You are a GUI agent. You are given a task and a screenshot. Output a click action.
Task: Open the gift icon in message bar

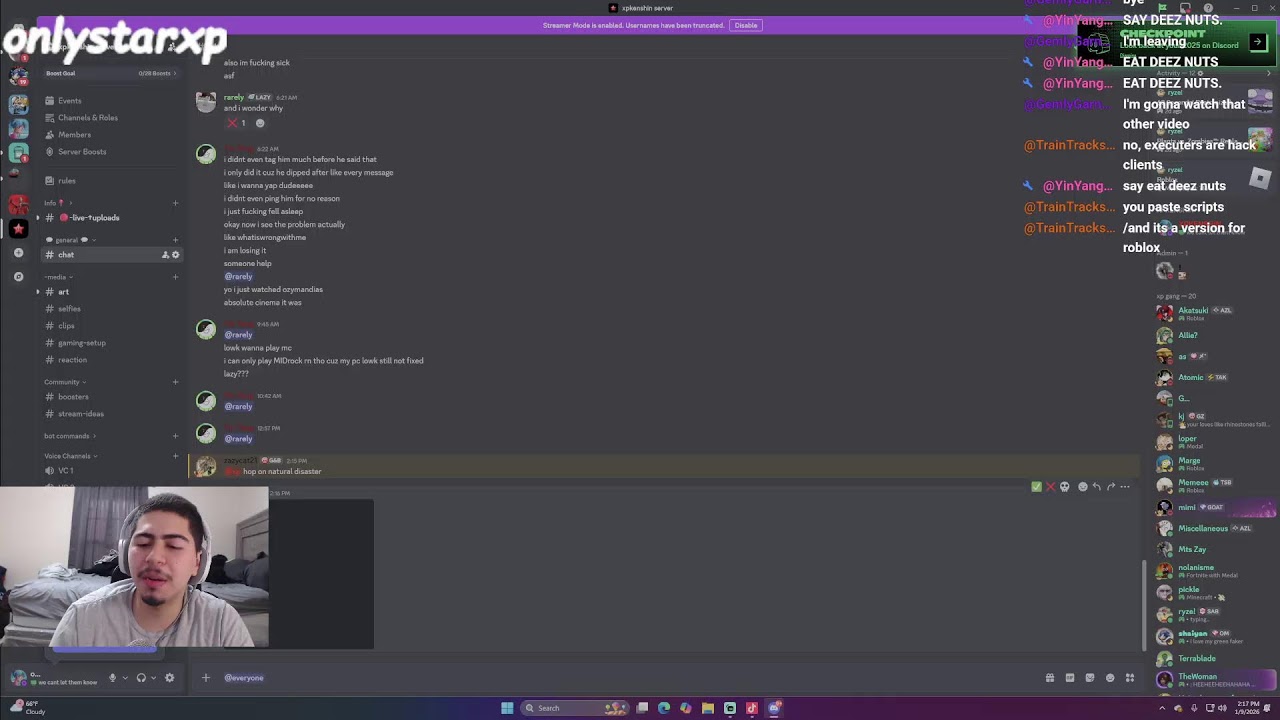click(x=1050, y=678)
